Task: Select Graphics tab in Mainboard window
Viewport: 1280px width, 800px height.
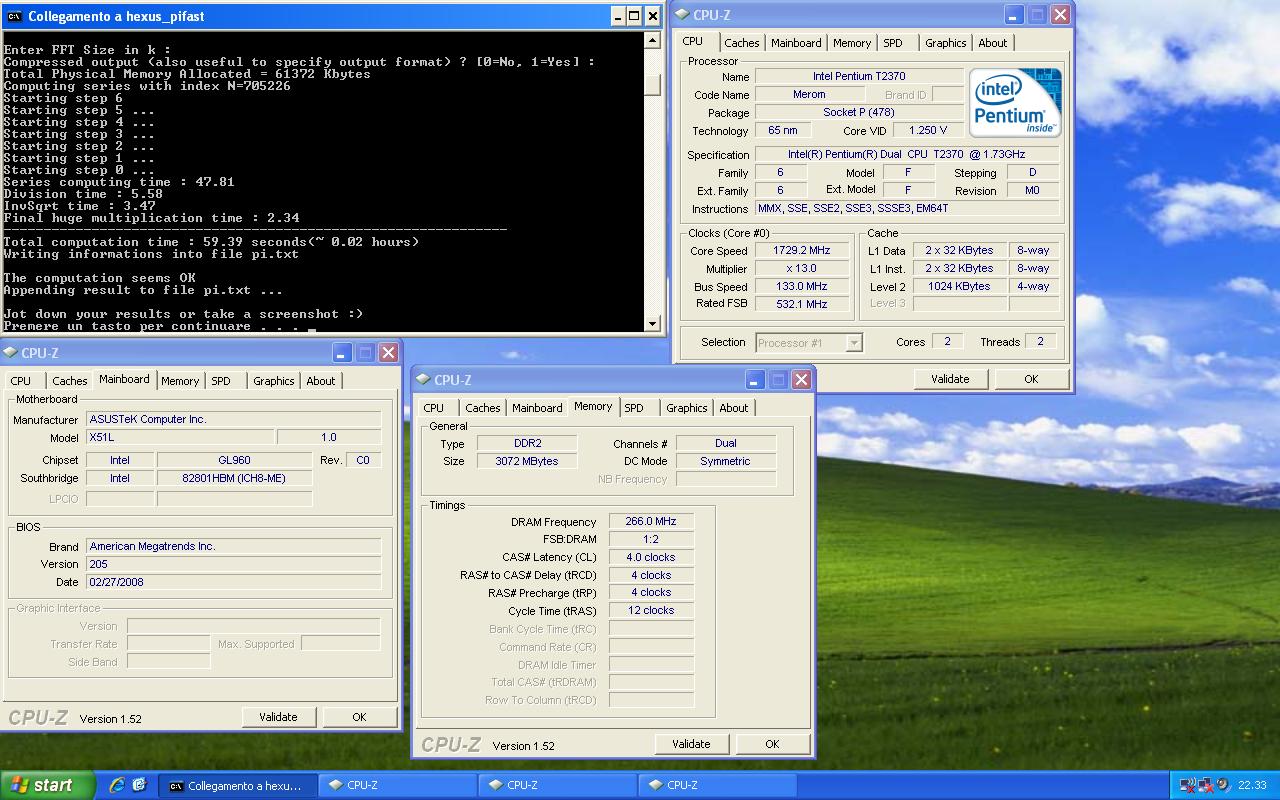Action: click(273, 381)
